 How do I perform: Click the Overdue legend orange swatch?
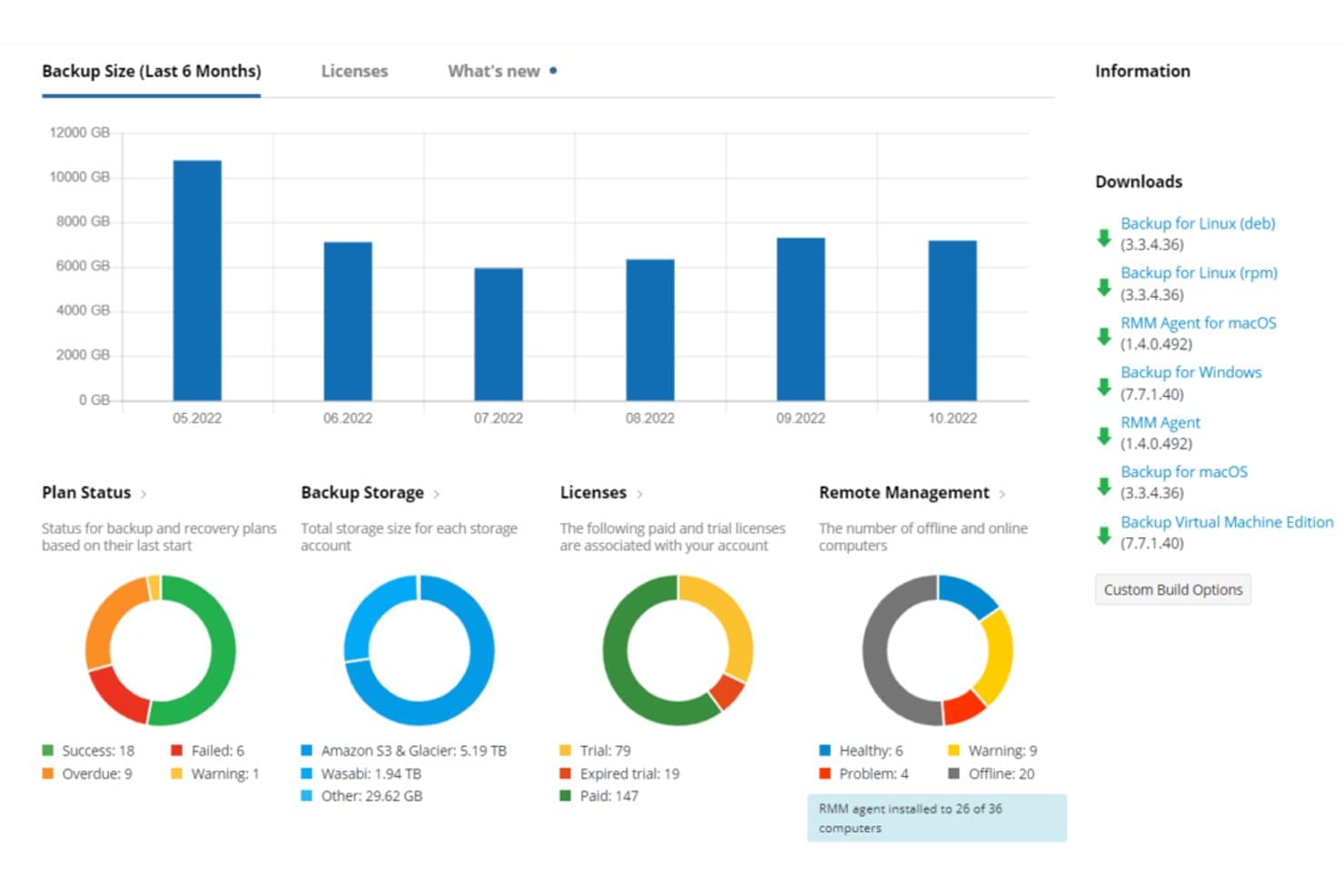[48, 773]
